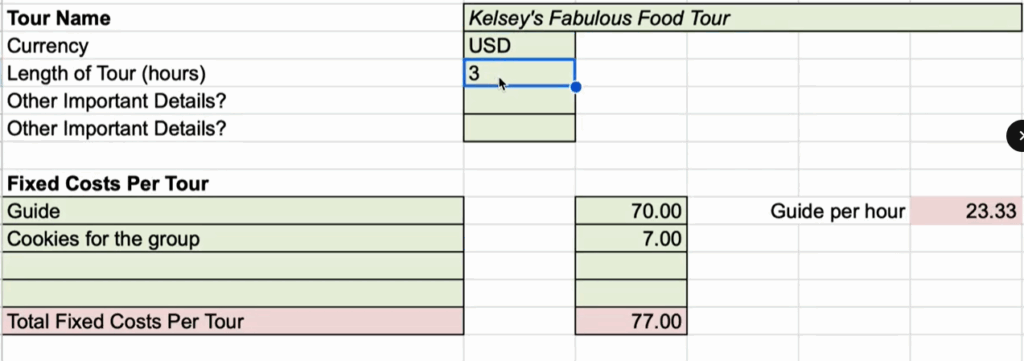Click the Guide label cell under Fixed Costs
Image resolution: width=1024 pixels, height=361 pixels.
[x=232, y=211]
